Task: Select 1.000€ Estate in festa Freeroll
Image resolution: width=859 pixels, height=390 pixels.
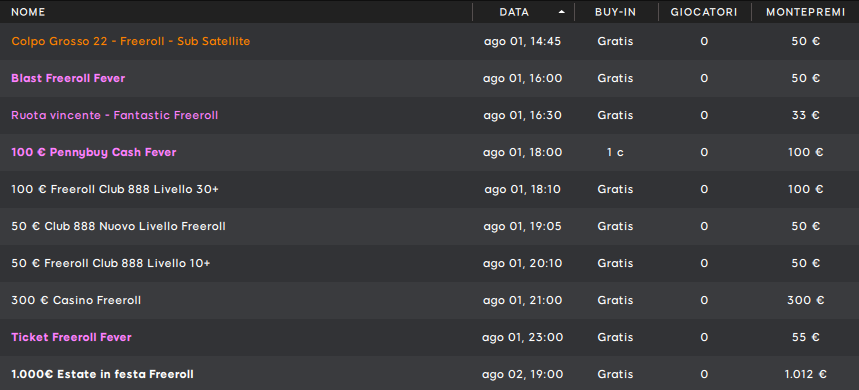Action: pos(430,373)
